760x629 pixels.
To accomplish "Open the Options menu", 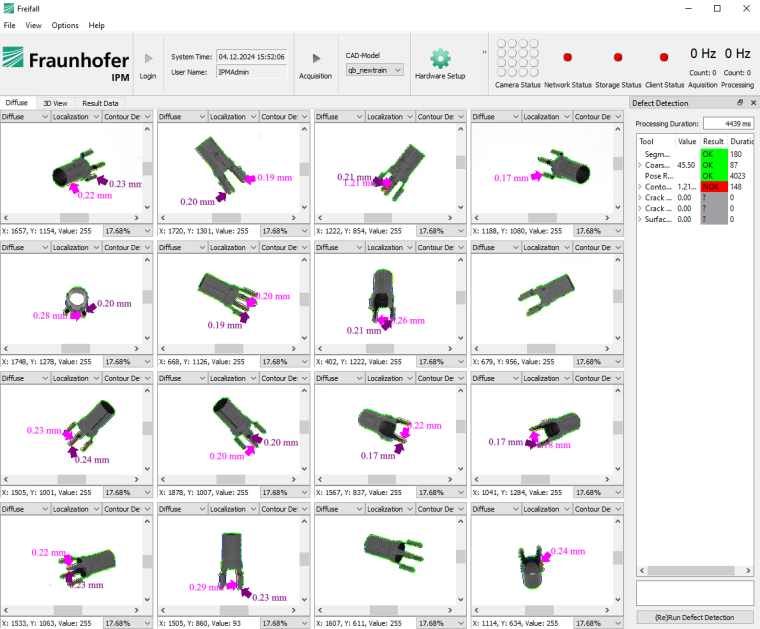I will (65, 25).
